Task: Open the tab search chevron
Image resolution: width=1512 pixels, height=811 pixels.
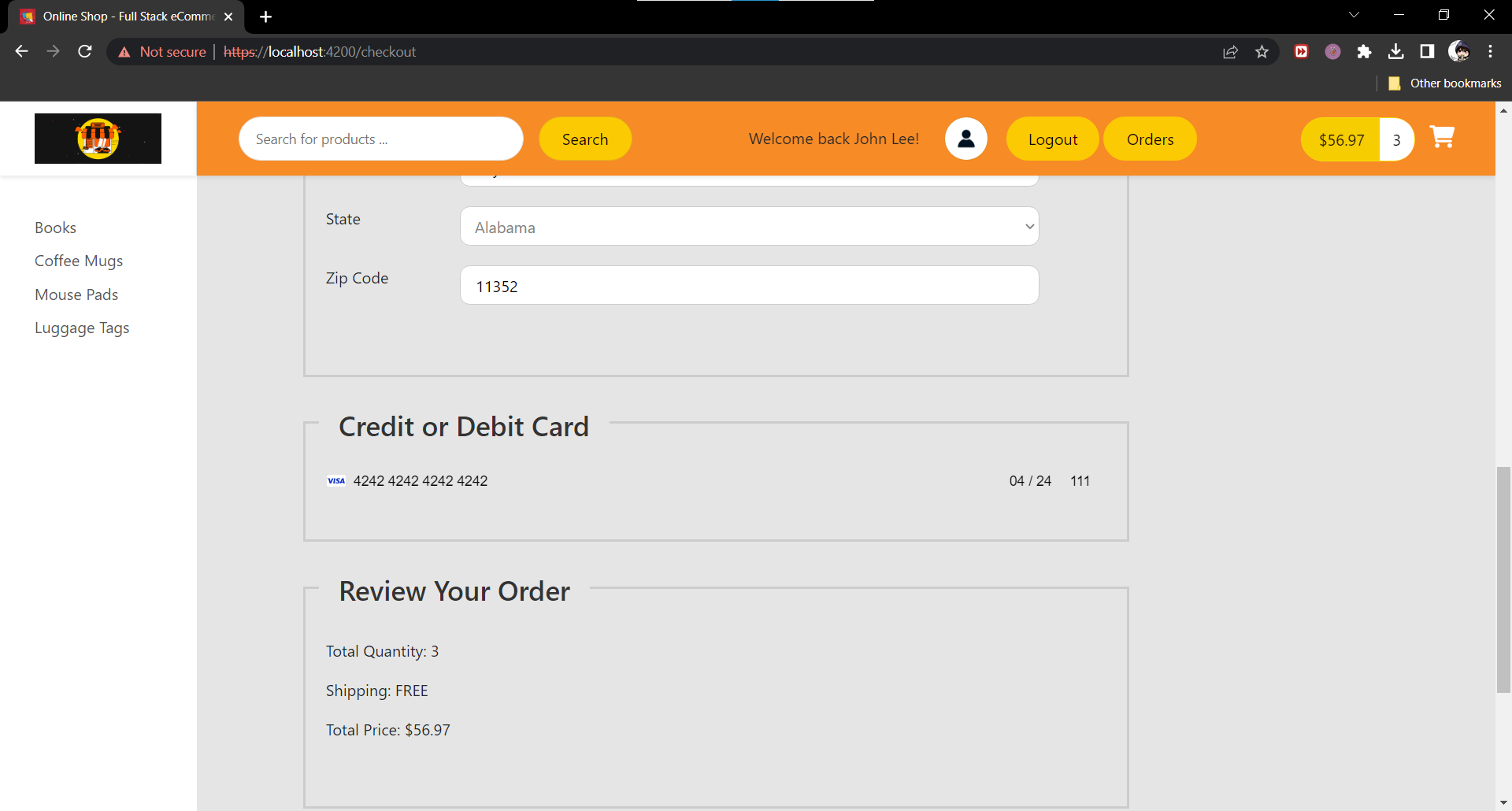Action: [1354, 15]
